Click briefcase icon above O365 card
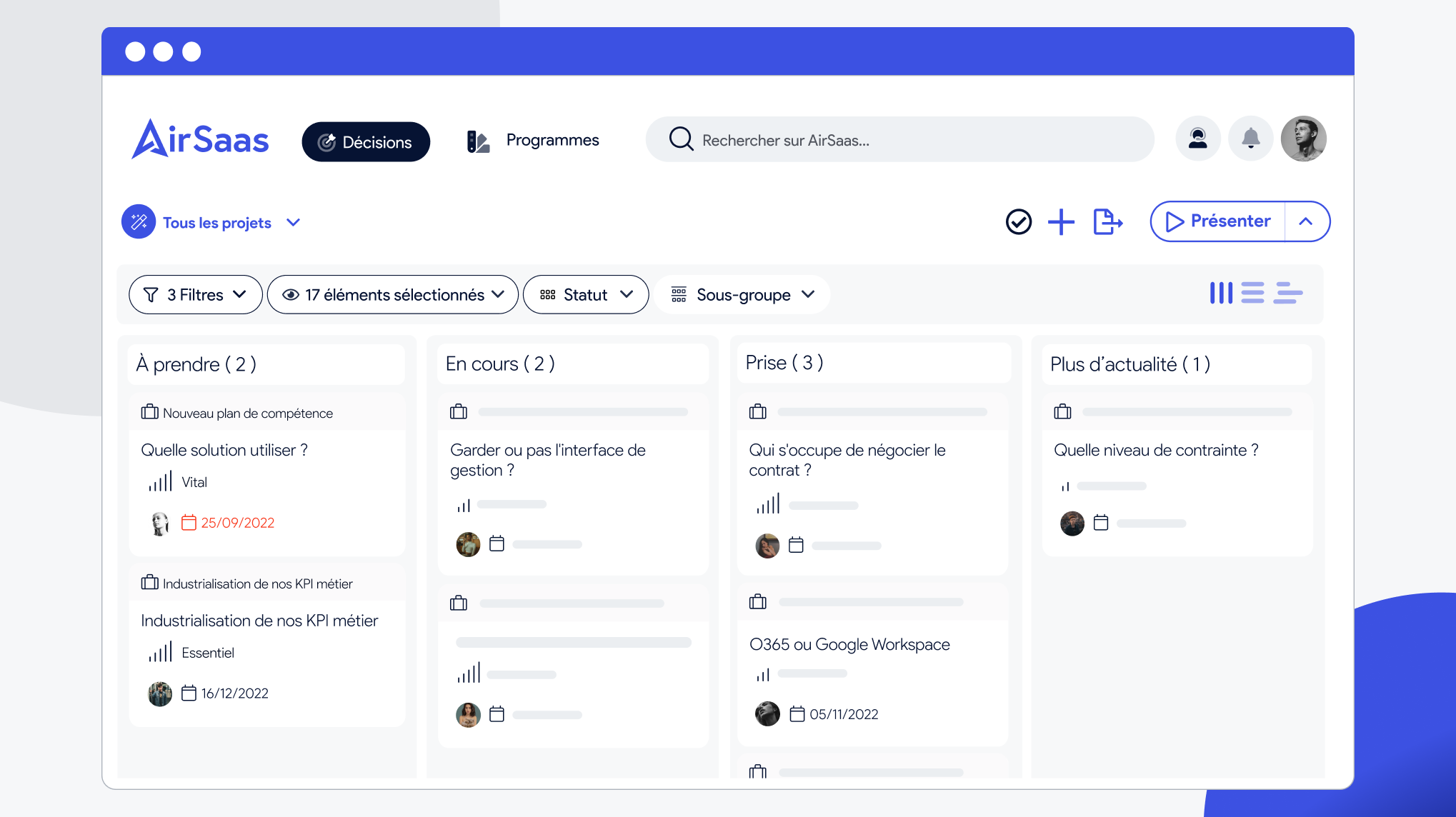This screenshot has width=1456, height=817. tap(757, 602)
